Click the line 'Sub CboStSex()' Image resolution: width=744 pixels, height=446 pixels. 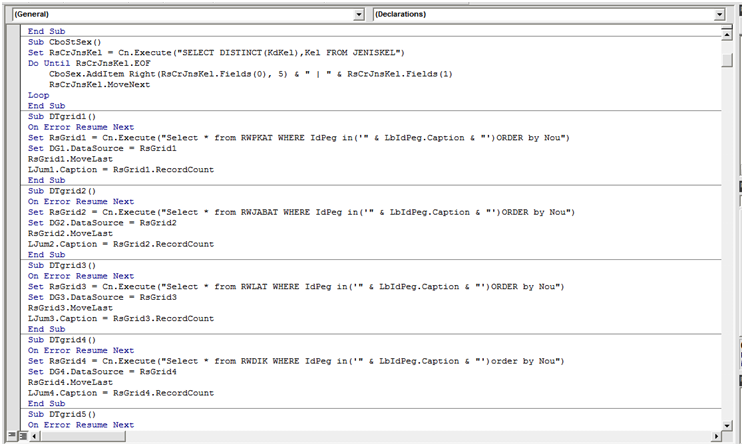65,42
